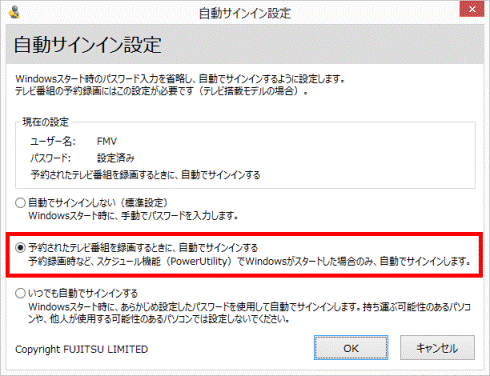Click warning text about 持ち運ぶ可能性のあるパソコン
The height and width of the screenshot is (376, 490).
click(x=249, y=313)
